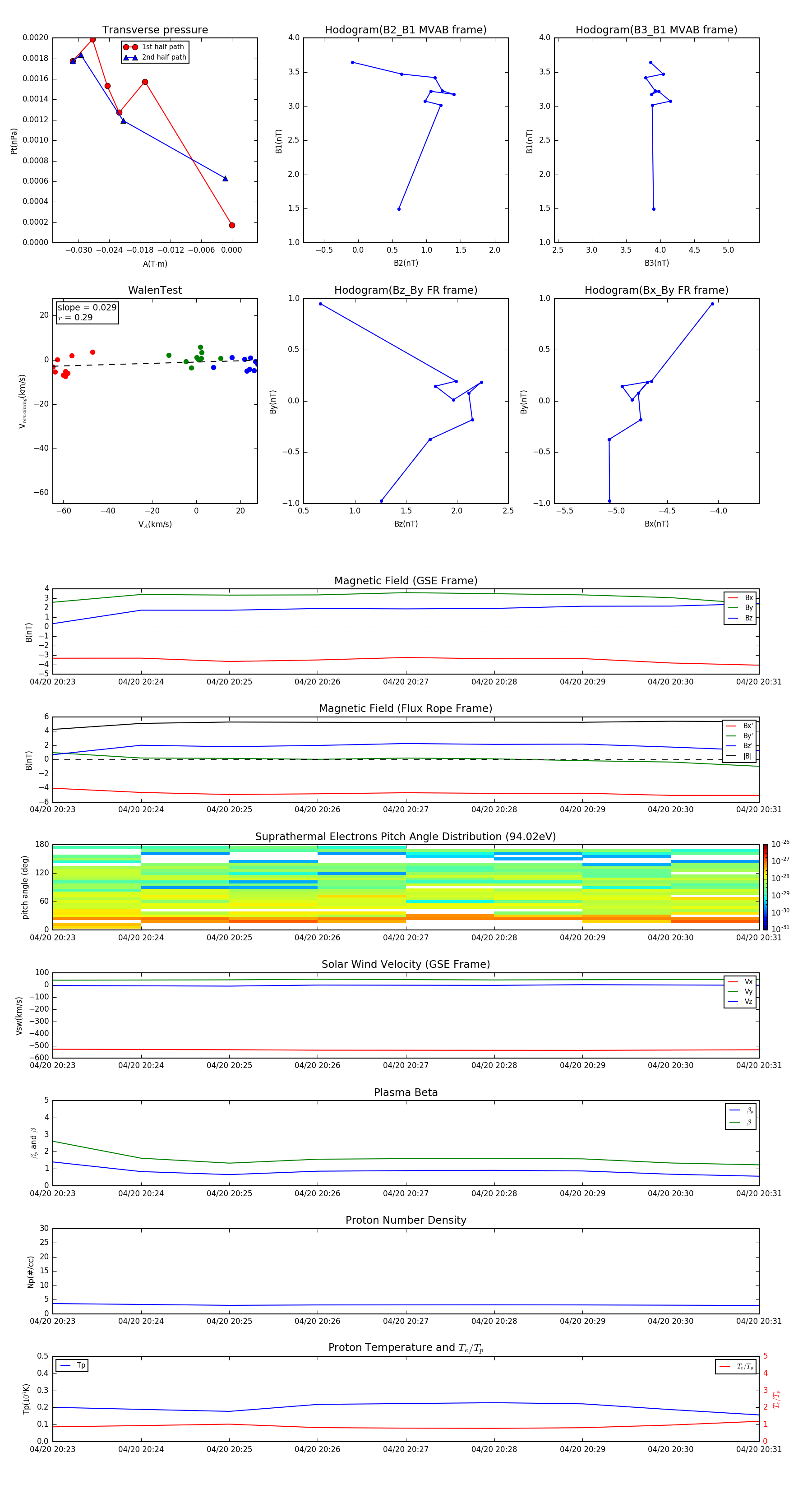Click the 'Vz' legend entry in velocity plot
812x1489 pixels.
740,1002
